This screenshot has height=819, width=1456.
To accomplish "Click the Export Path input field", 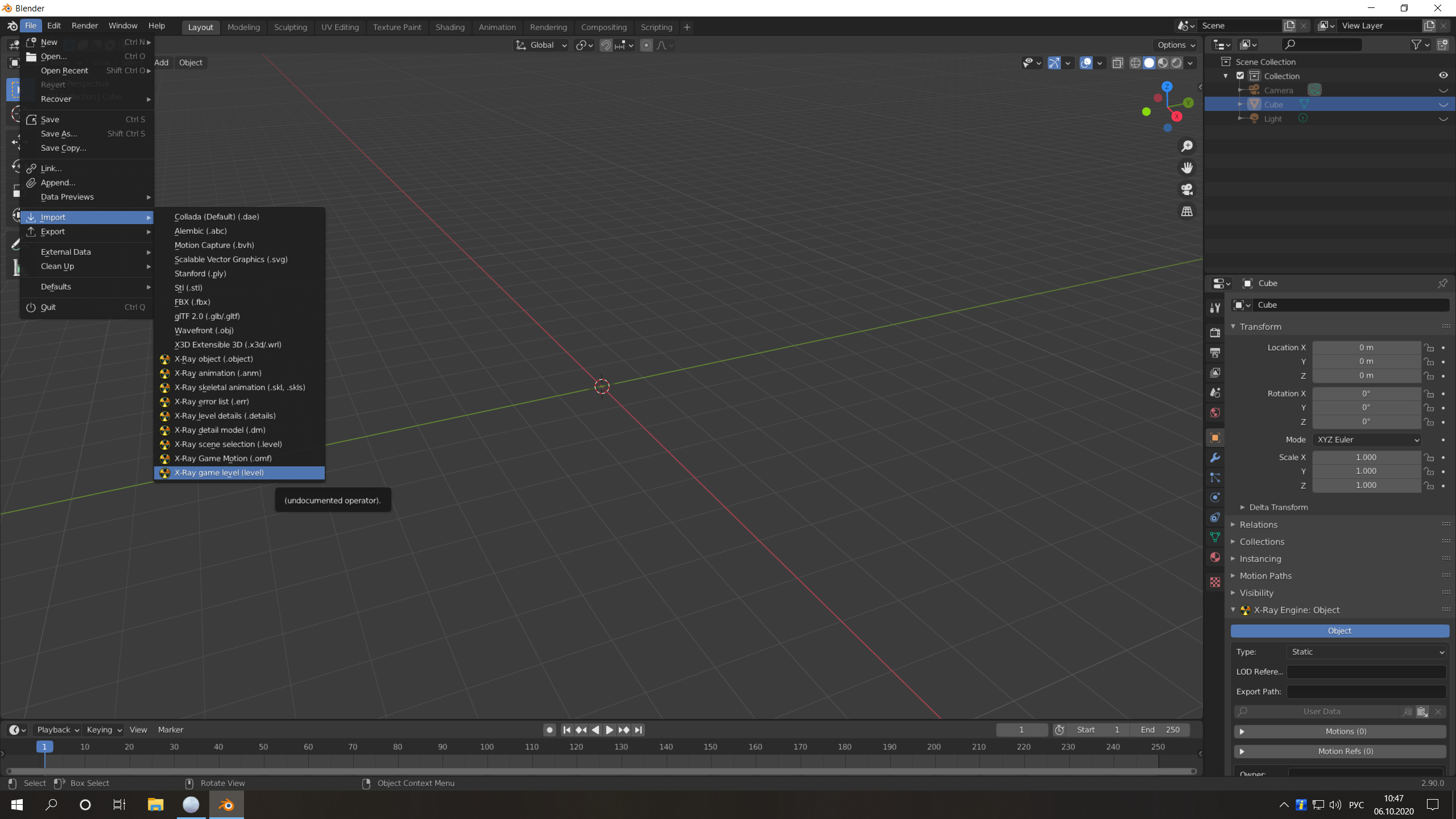I will 1366,692.
